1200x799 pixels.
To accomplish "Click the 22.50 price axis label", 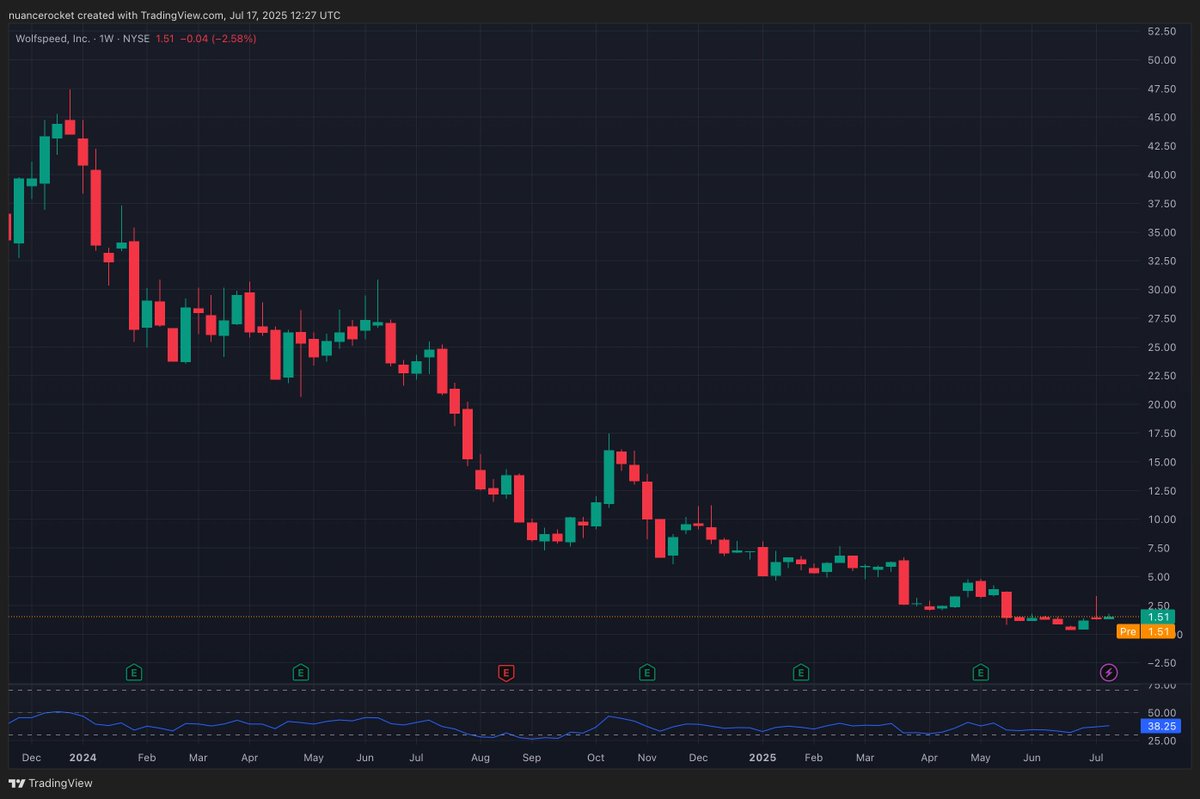I will 1162,376.
